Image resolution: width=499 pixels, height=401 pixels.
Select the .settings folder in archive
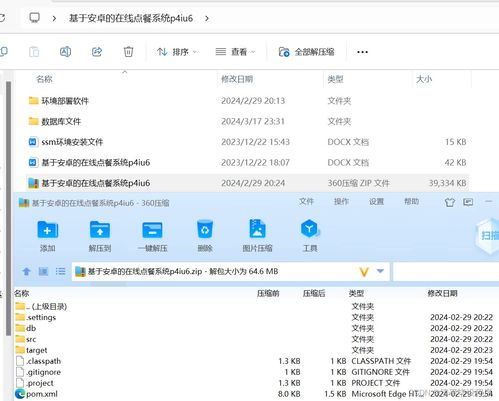(36, 317)
